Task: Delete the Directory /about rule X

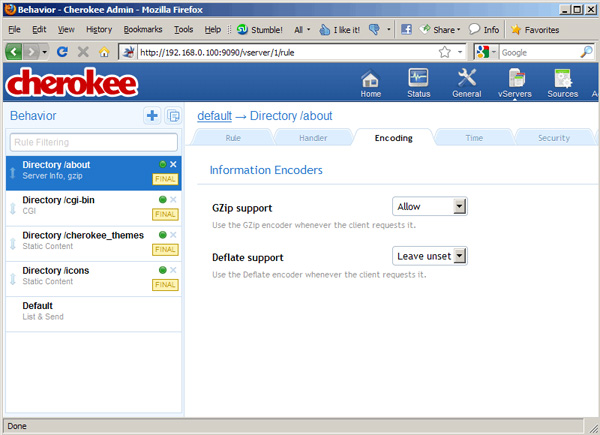Action: tap(173, 164)
